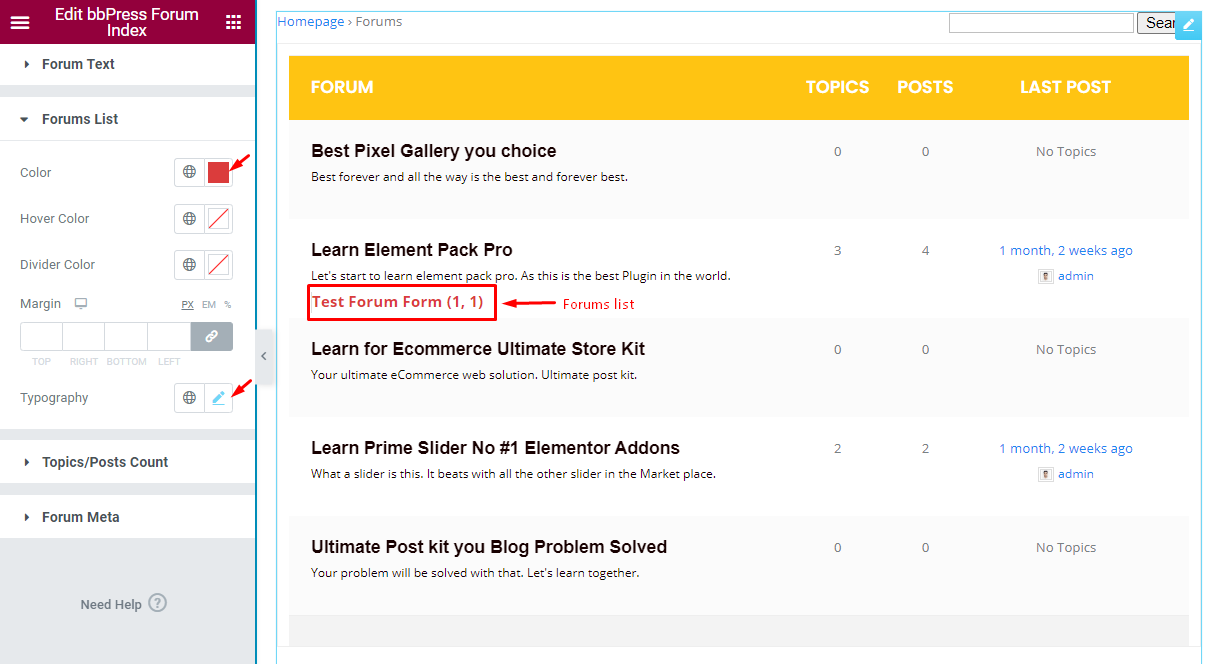Click the responsive device icon beside Margin
Viewport: 1223px width, 664px height.
[81, 303]
